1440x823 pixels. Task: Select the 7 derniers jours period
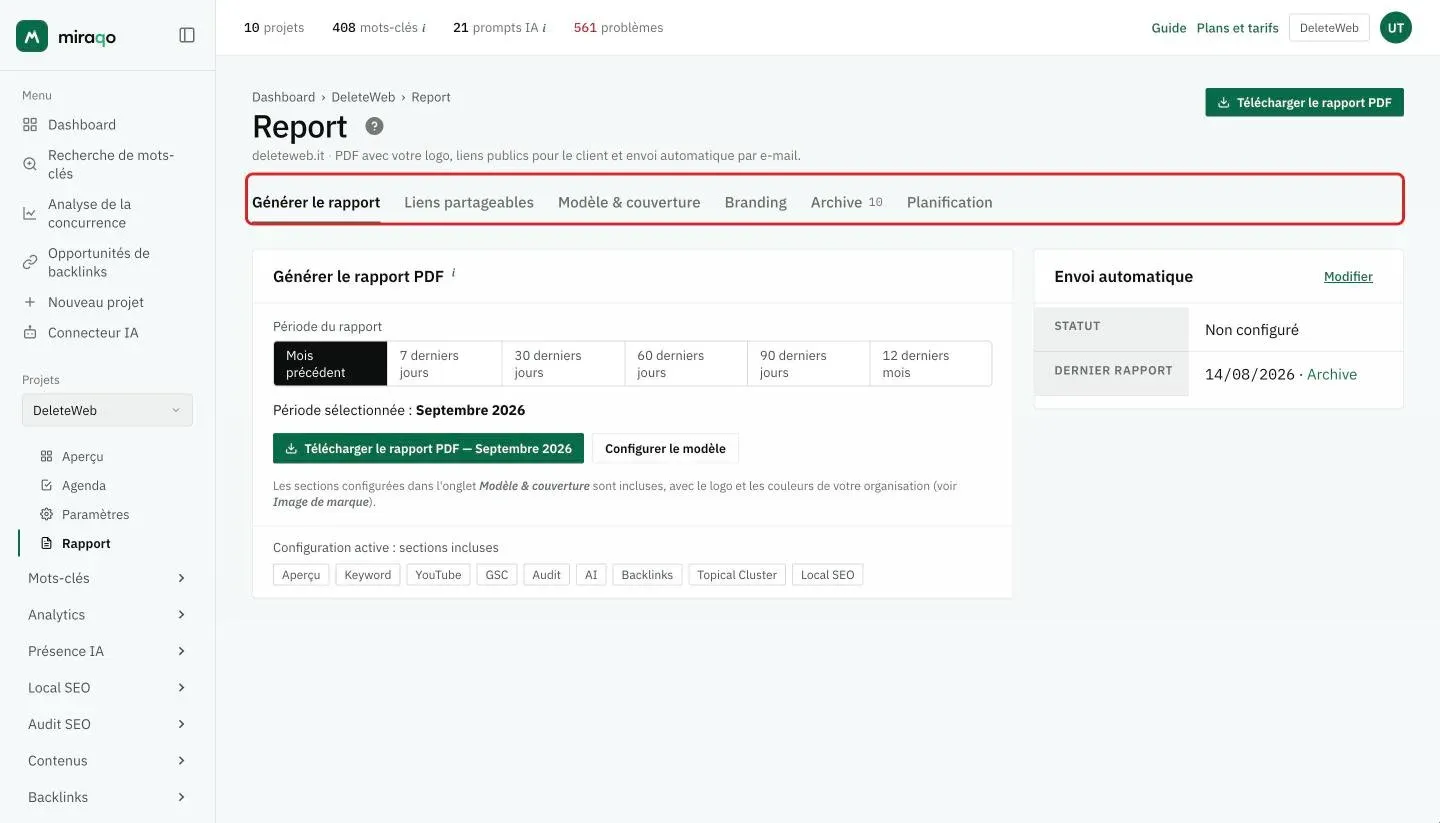444,364
